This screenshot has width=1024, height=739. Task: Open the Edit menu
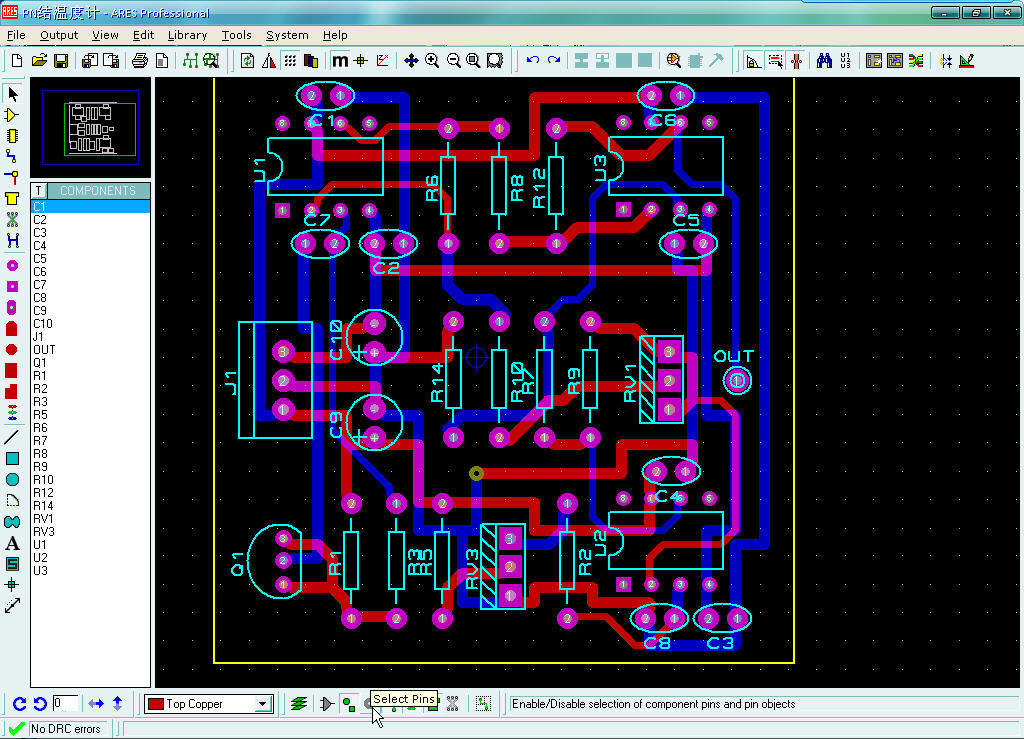[143, 35]
